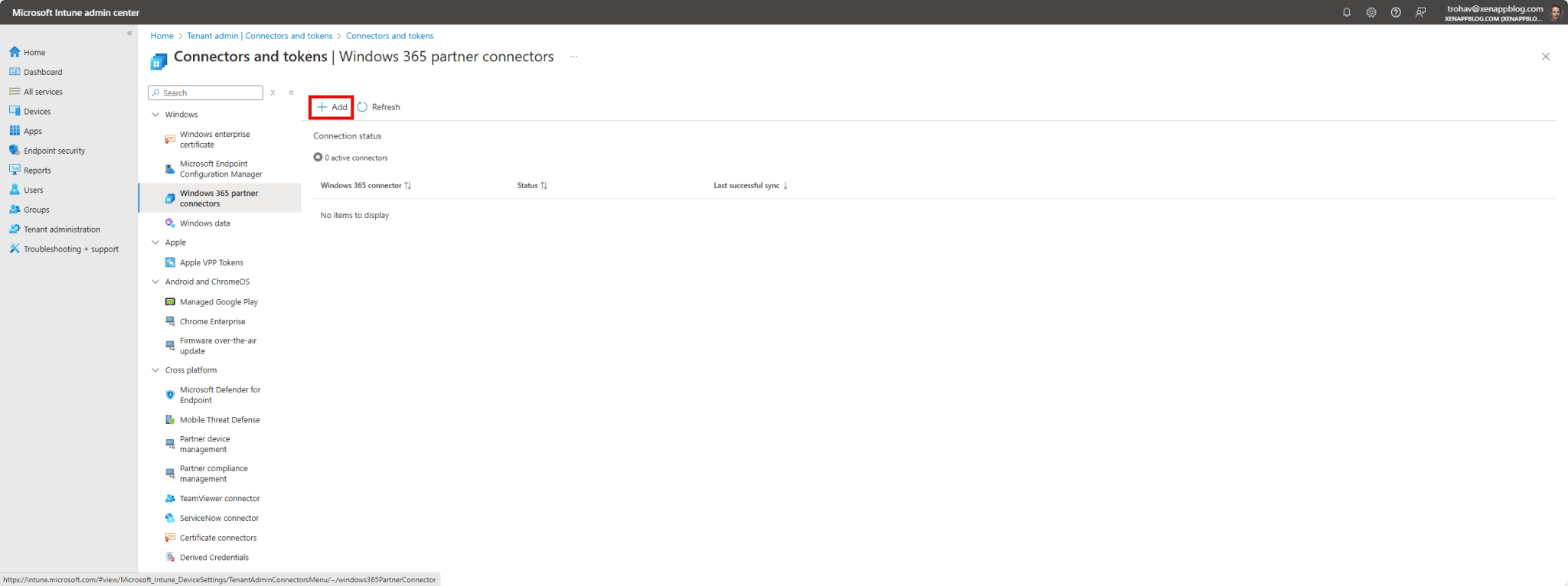Open the Devices icon in sidebar
The width and height of the screenshot is (1568, 586).
coord(15,111)
